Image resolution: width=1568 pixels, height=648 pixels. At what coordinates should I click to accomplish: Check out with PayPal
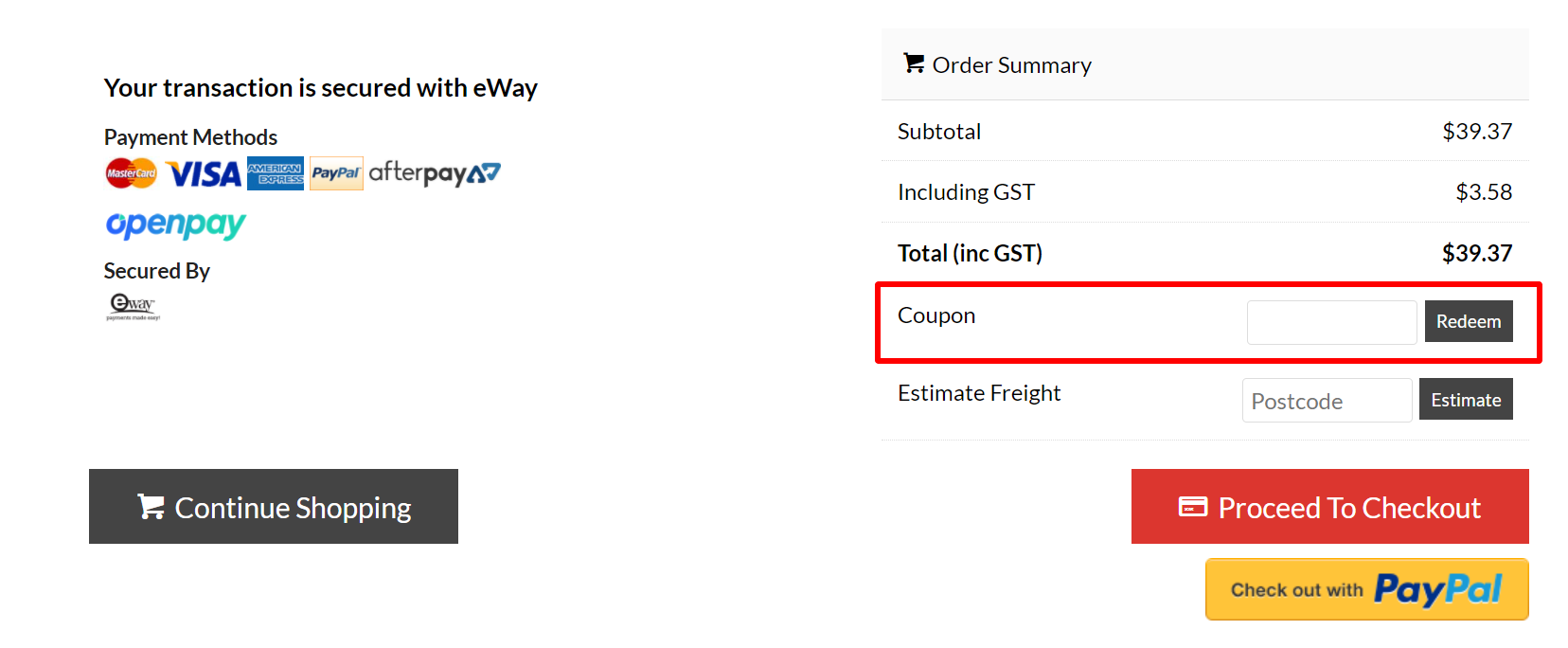click(1365, 588)
